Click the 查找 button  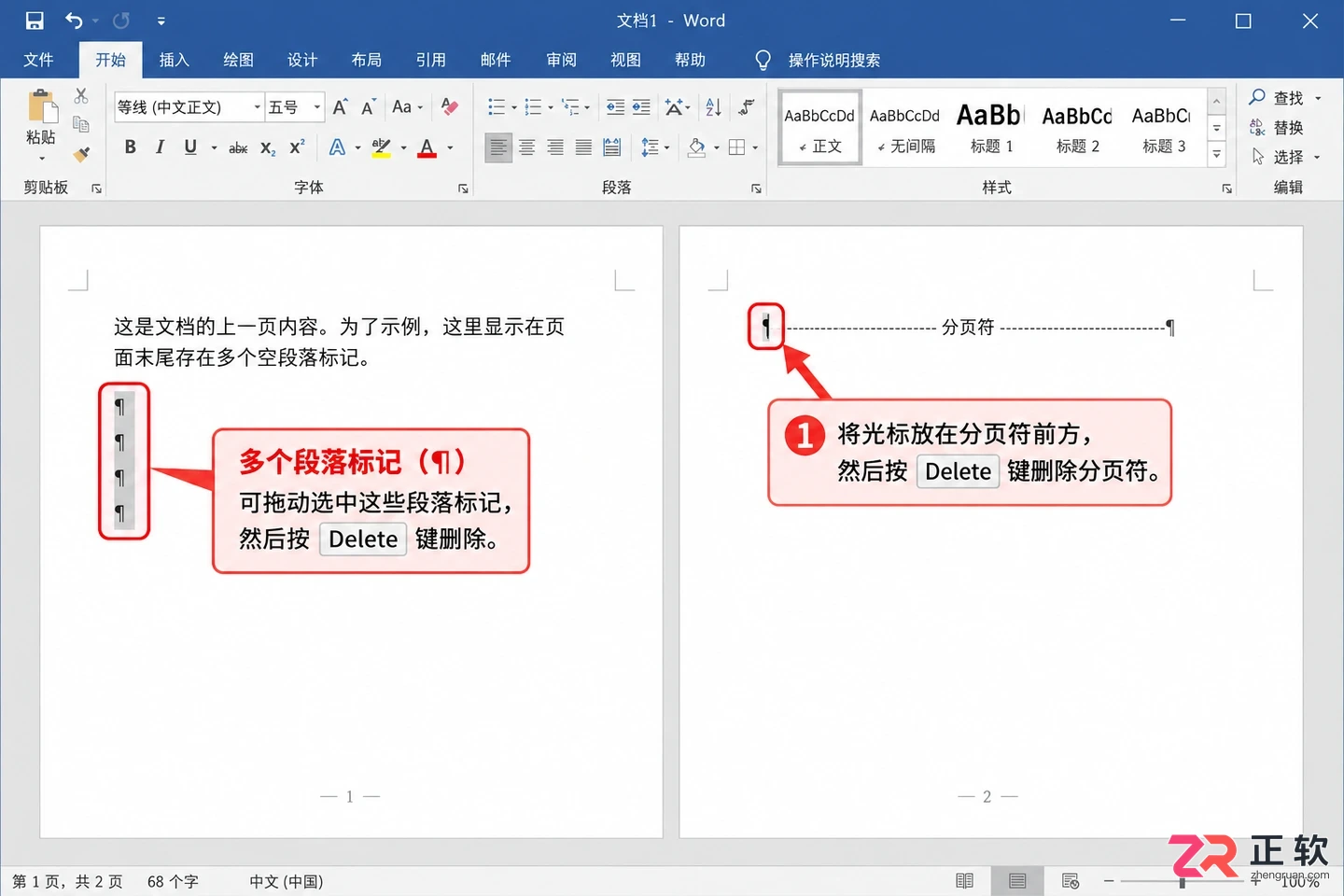tap(1285, 98)
